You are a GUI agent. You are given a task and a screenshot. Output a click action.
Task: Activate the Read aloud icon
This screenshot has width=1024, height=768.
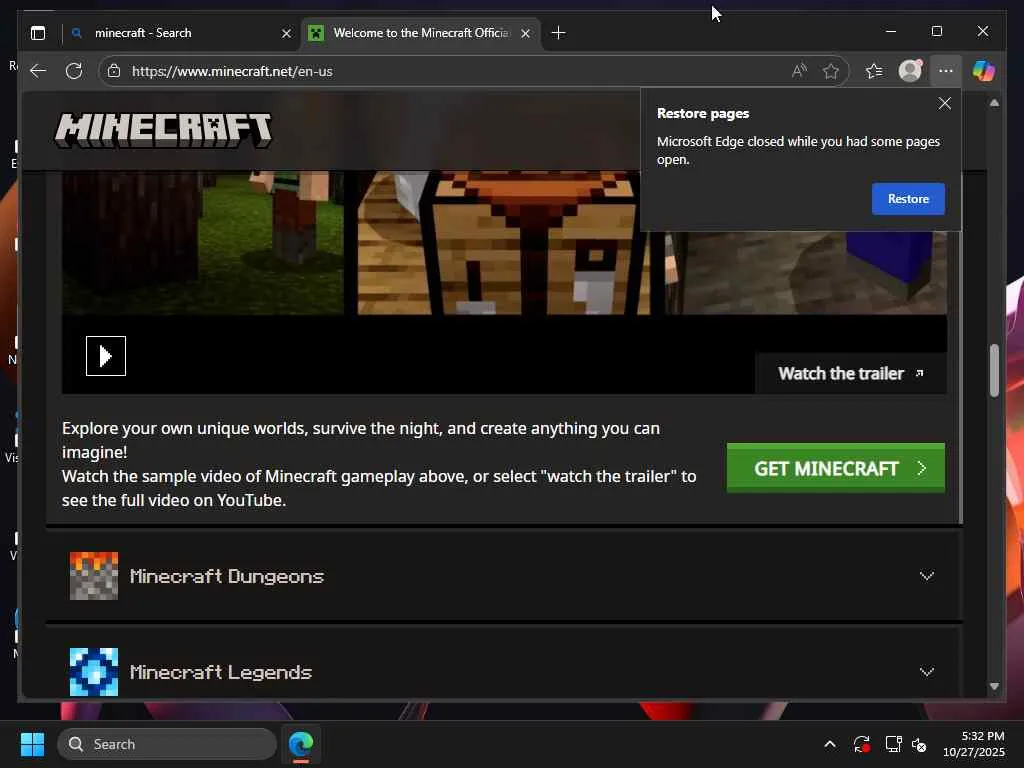[x=799, y=71]
